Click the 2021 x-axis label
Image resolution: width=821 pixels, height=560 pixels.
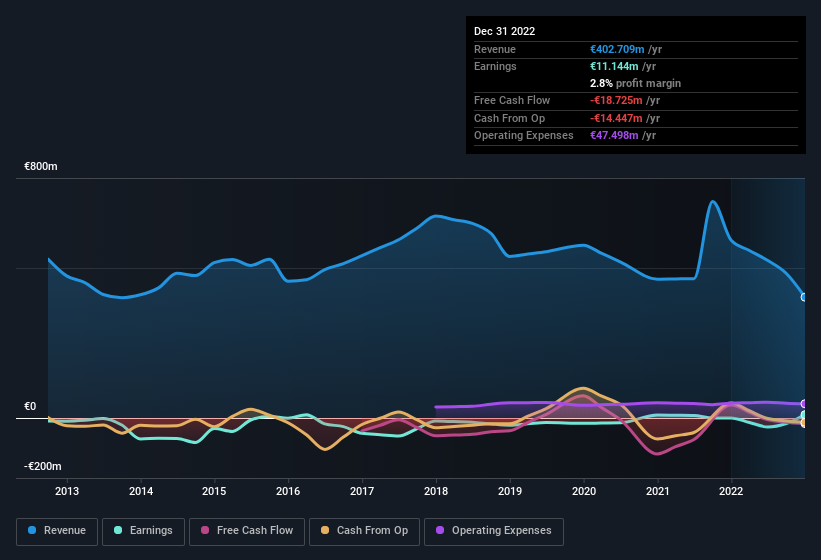pos(658,491)
